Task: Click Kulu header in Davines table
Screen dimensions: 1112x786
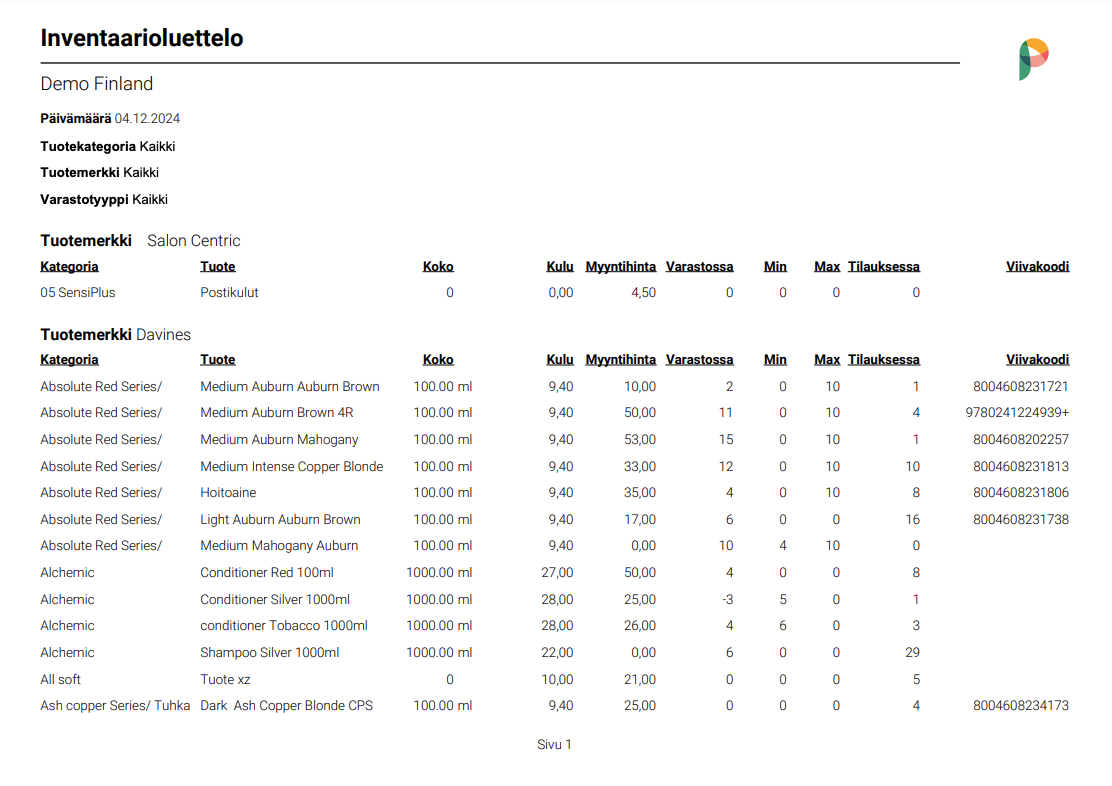Action: coord(560,360)
